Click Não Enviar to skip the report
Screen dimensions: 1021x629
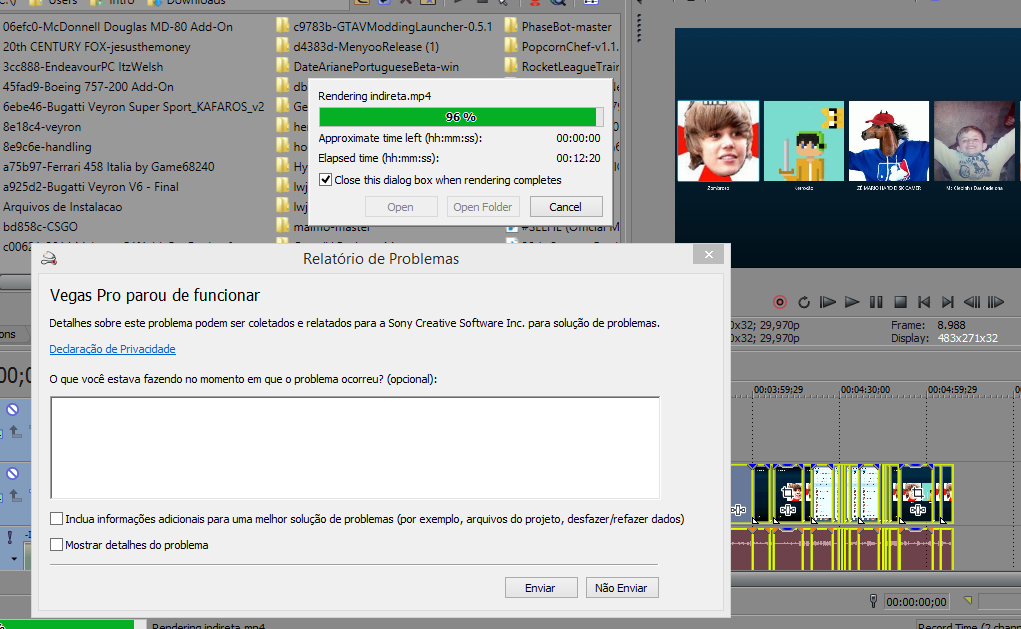[x=621, y=587]
